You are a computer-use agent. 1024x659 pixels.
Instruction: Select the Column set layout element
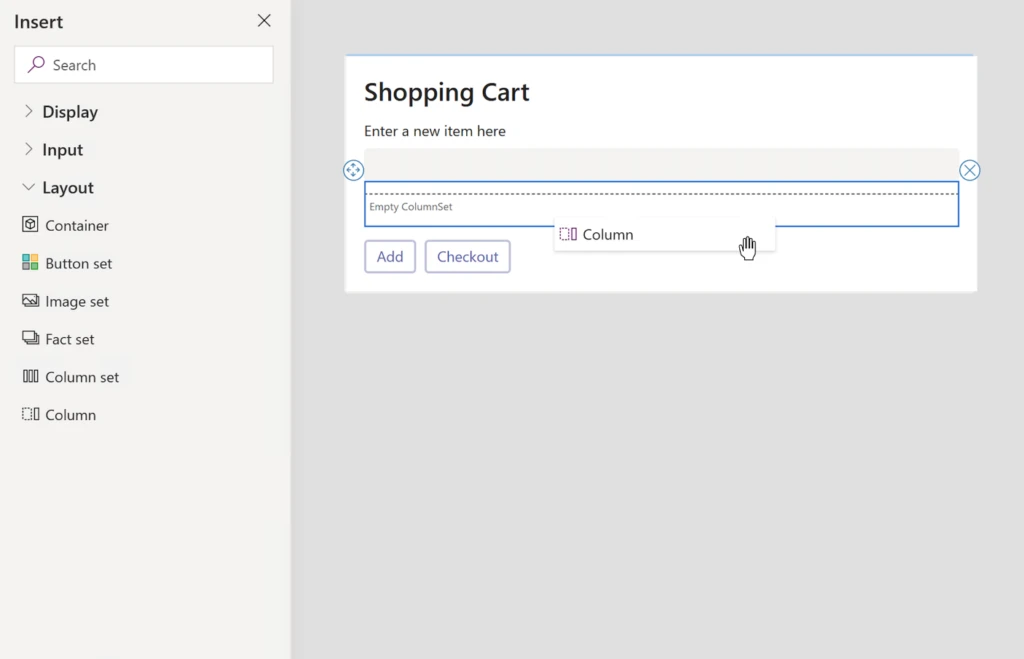click(x=82, y=377)
